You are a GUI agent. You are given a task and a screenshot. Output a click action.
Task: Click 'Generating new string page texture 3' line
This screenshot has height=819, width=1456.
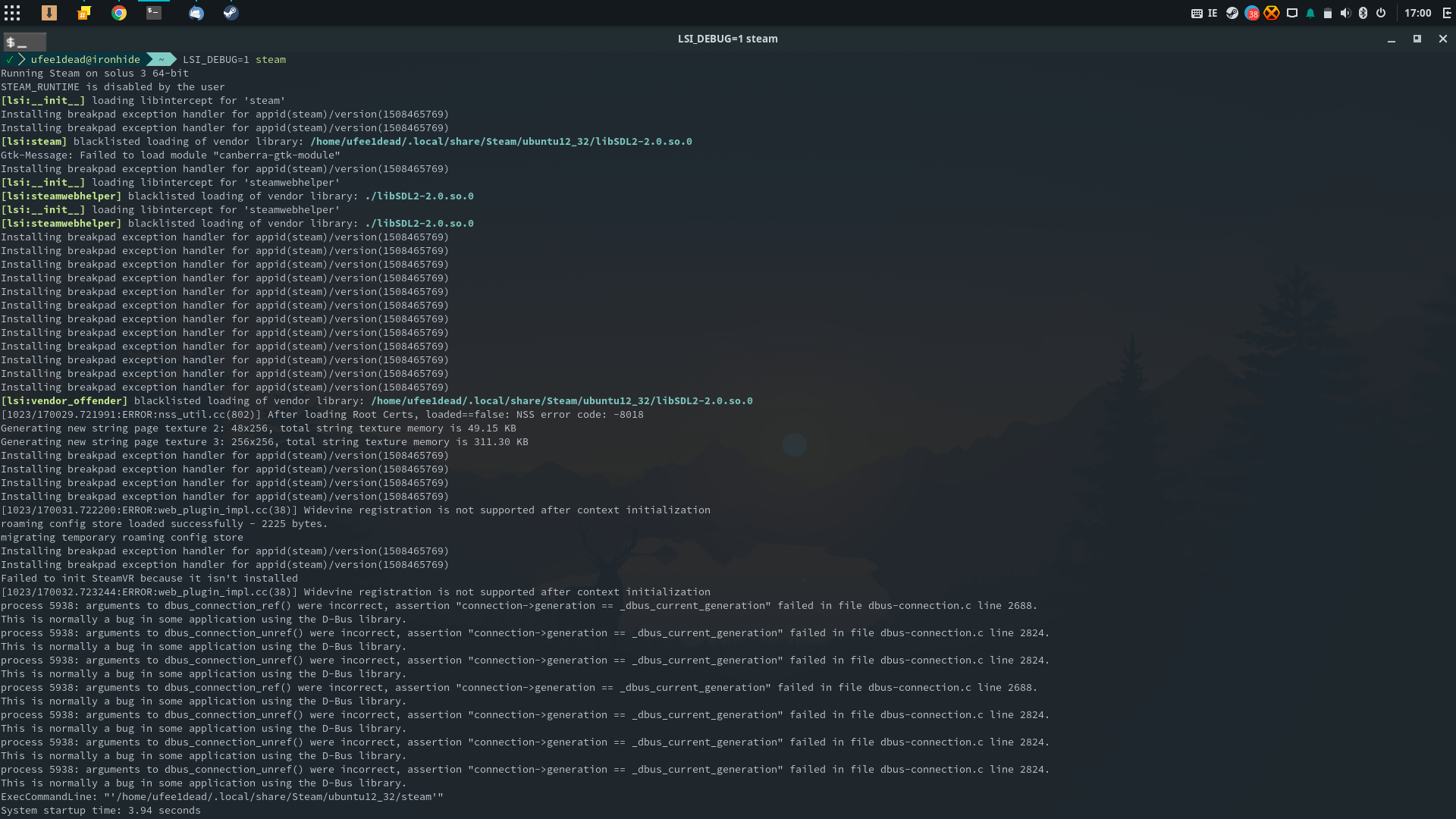click(x=265, y=441)
